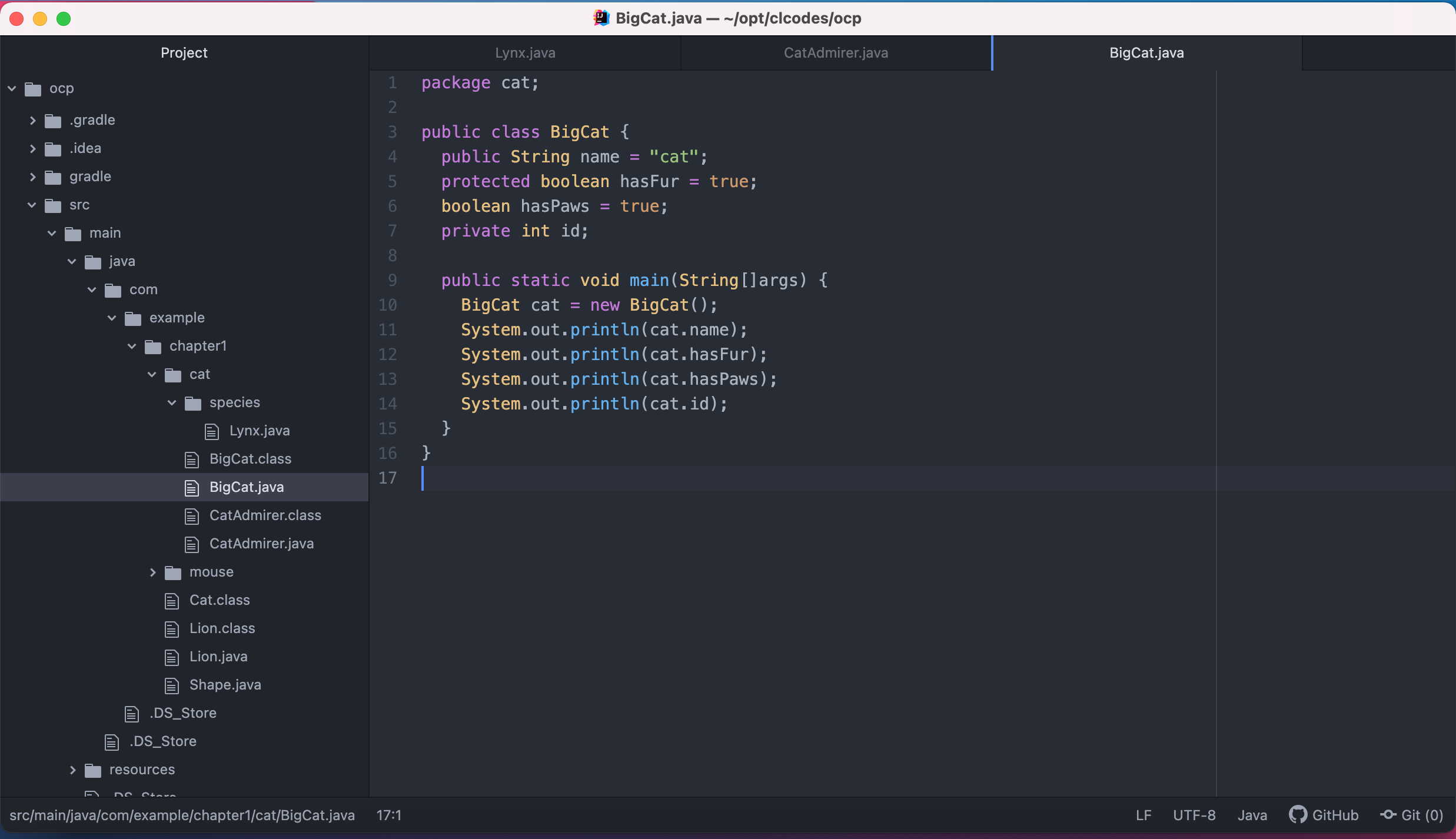The width and height of the screenshot is (1456, 839).
Task: Click the ocp folder icon
Action: pos(33,89)
